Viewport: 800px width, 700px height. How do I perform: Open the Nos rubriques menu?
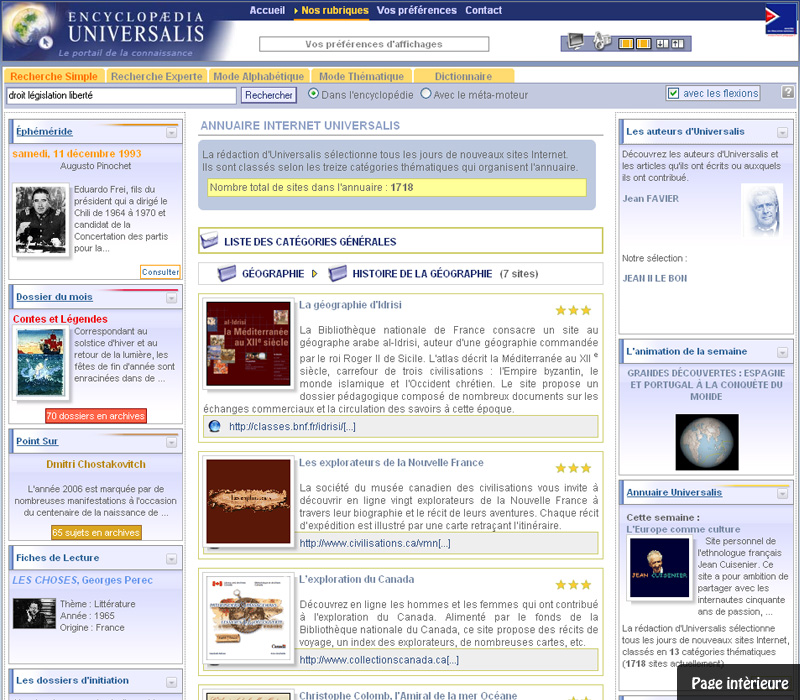(x=335, y=10)
